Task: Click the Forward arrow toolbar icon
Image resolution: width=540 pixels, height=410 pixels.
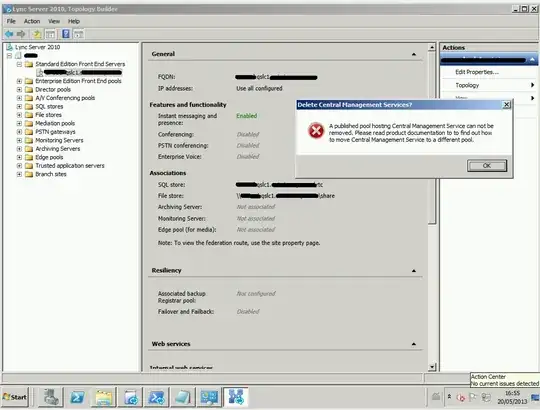Action: point(21,34)
